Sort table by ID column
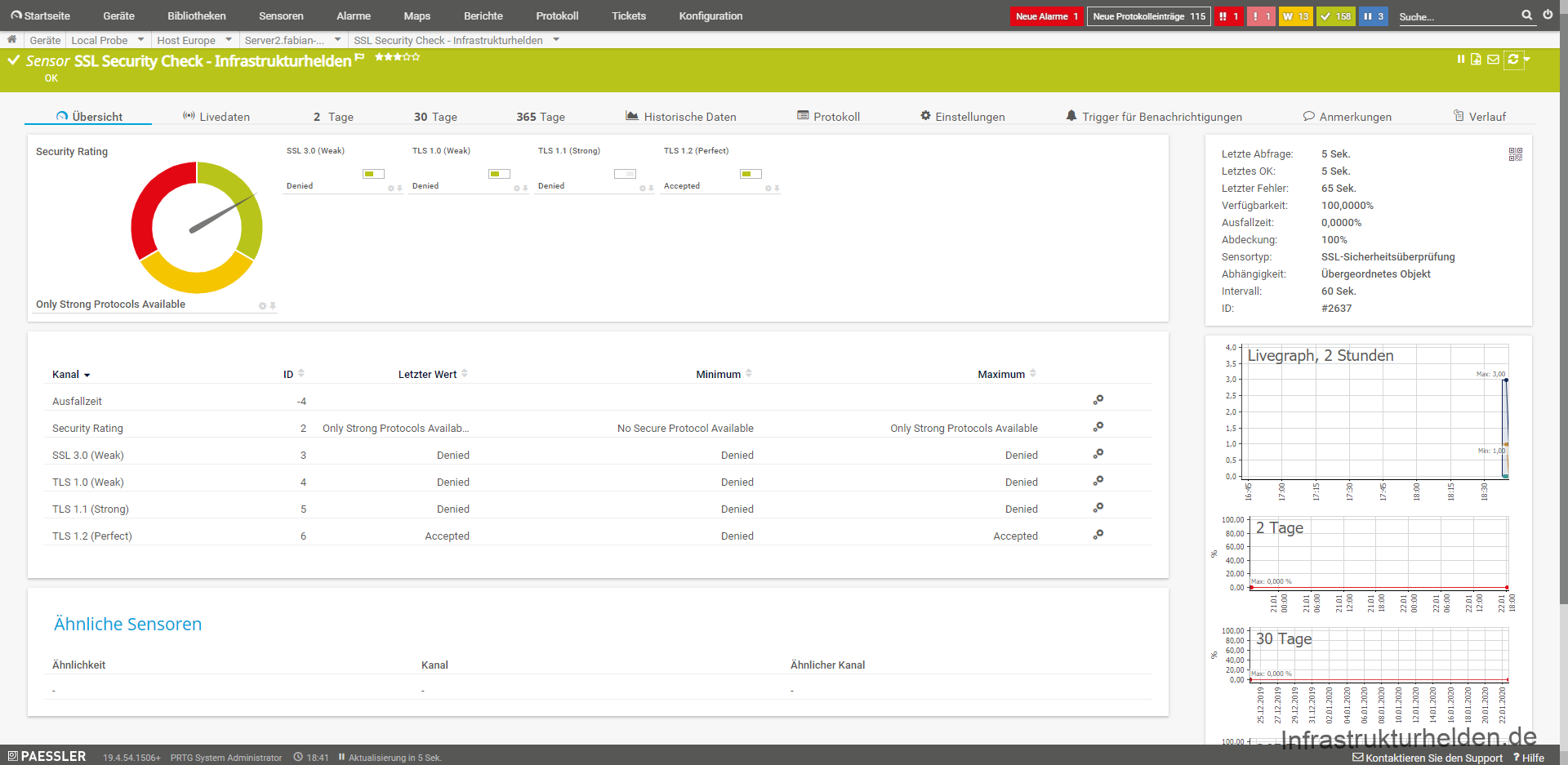The width and height of the screenshot is (1568, 765). tap(293, 374)
